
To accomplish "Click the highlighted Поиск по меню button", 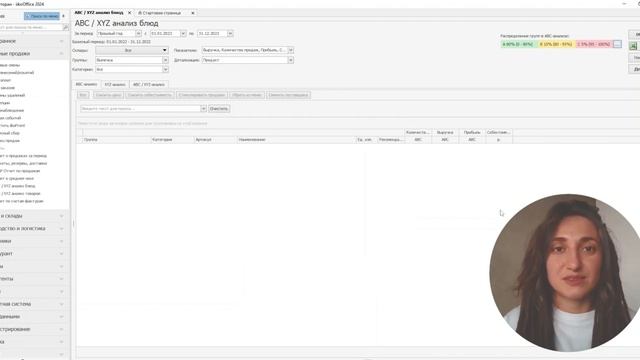I will click(x=42, y=16).
